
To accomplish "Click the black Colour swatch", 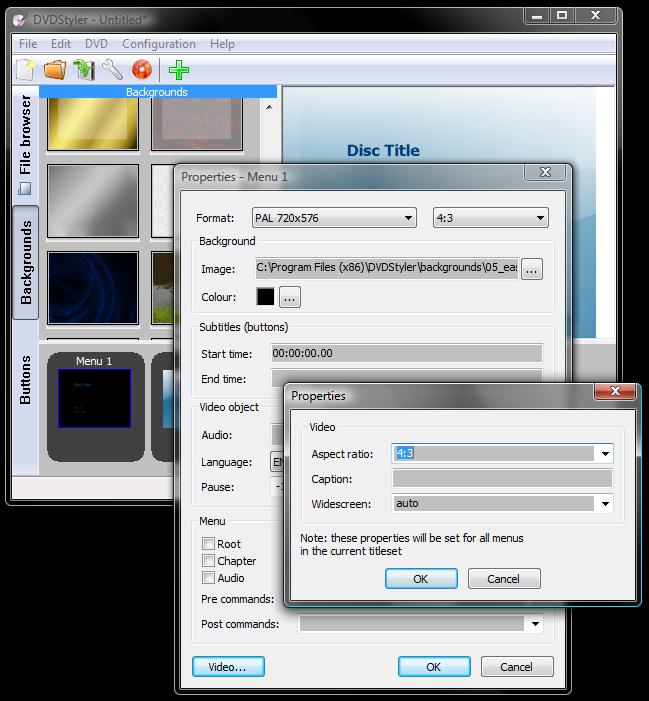I will coord(265,297).
